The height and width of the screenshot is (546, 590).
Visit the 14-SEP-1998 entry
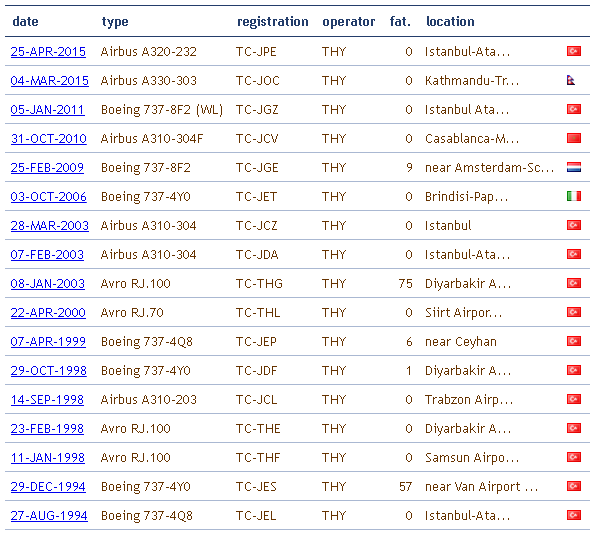(x=47, y=399)
